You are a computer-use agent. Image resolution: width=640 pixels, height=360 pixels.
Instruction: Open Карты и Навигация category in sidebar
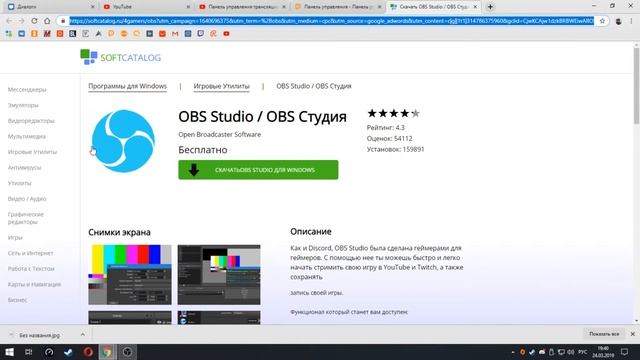point(34,284)
